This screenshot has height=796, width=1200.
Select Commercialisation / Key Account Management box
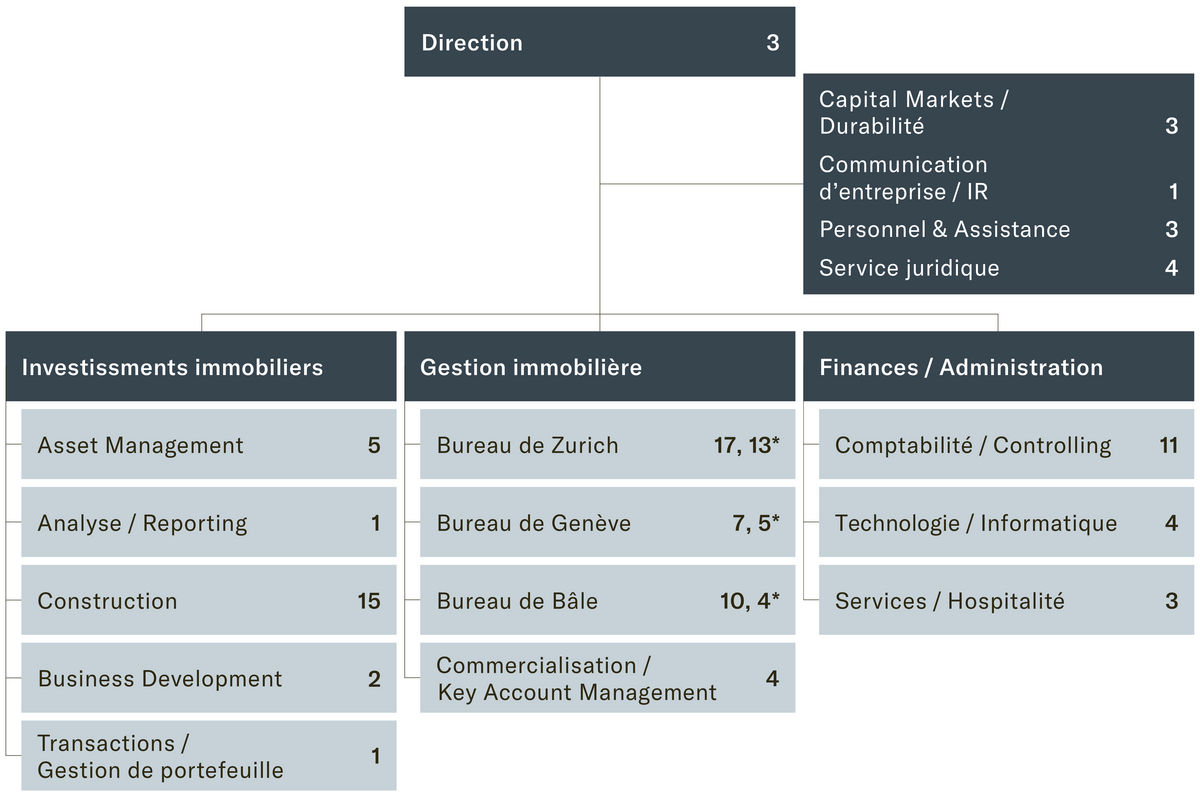click(x=607, y=679)
